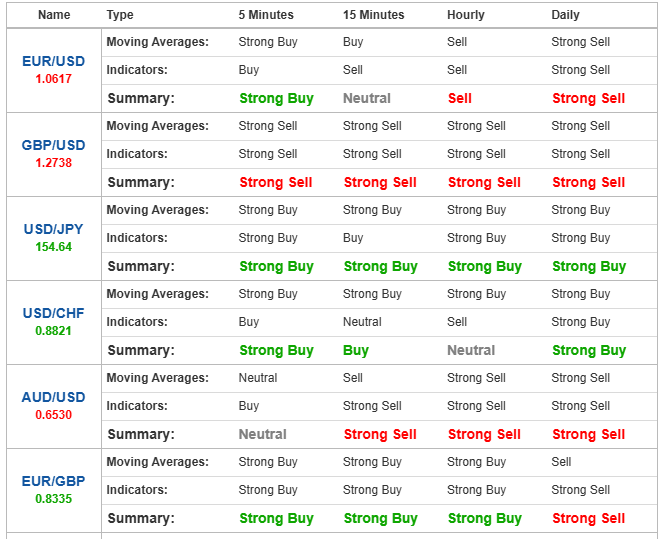Select the 15 Minutes column header
The width and height of the screenshot is (665, 539).
click(374, 15)
